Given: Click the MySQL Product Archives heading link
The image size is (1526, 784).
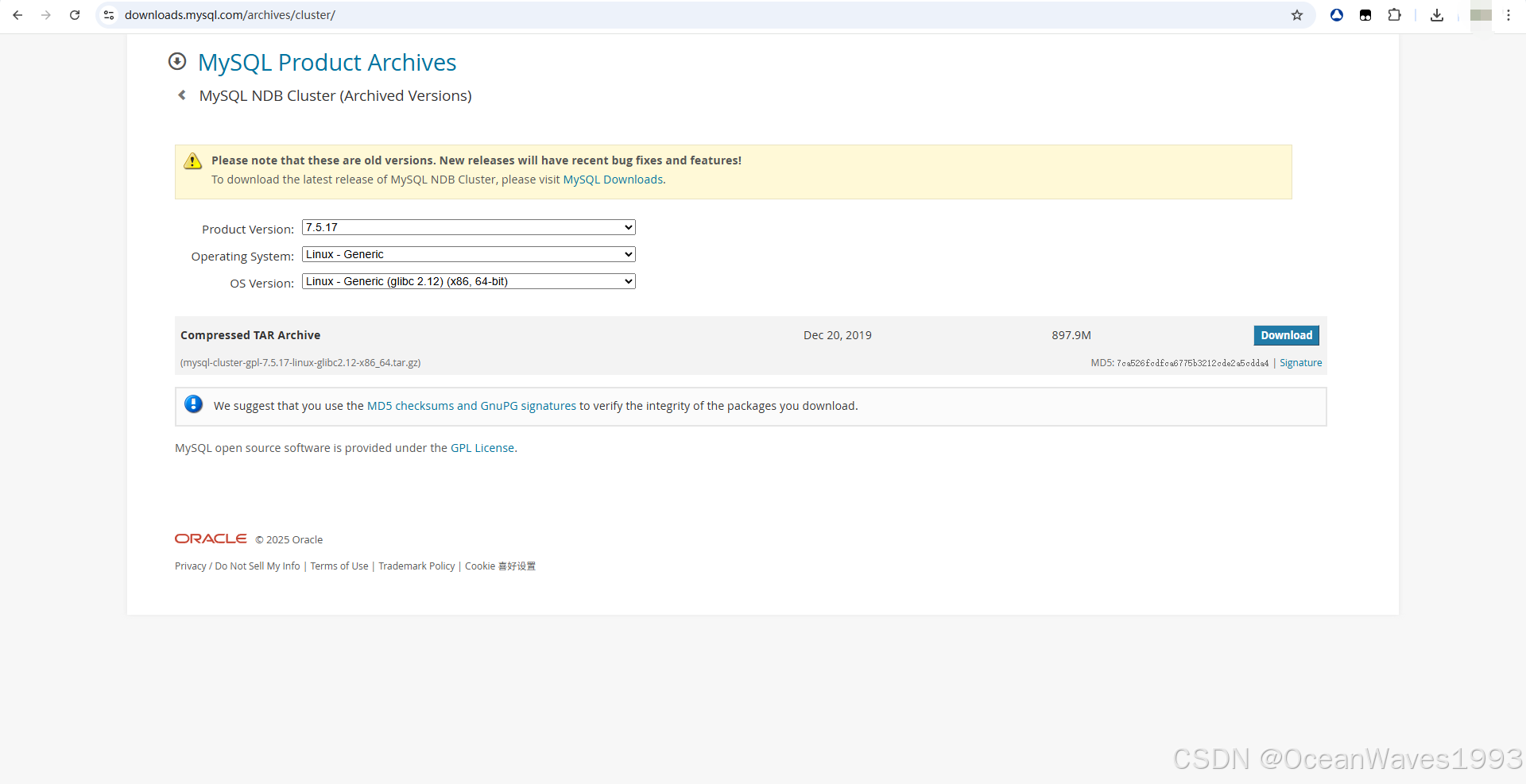Looking at the screenshot, I should point(327,63).
